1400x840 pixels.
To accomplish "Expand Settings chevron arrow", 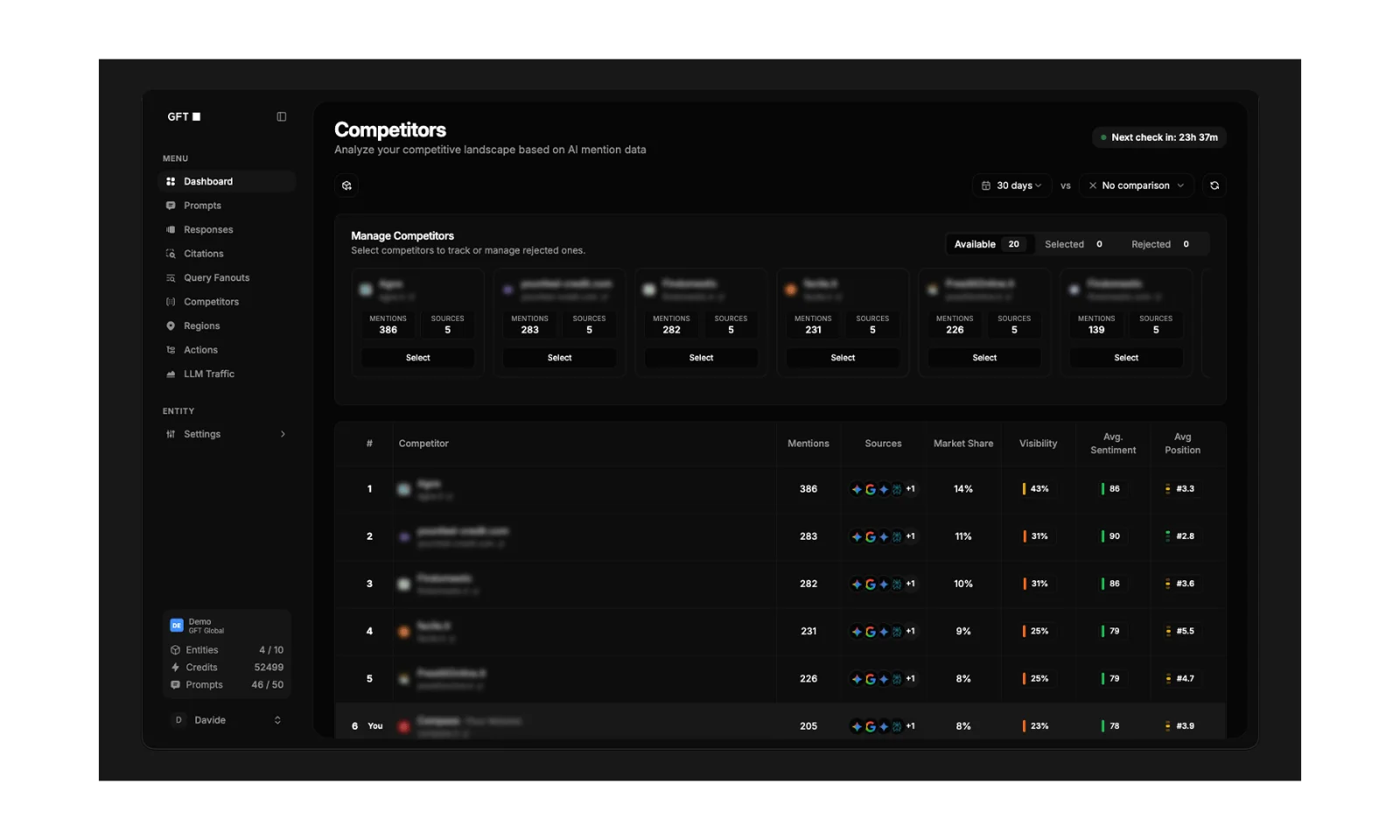I will coord(283,434).
